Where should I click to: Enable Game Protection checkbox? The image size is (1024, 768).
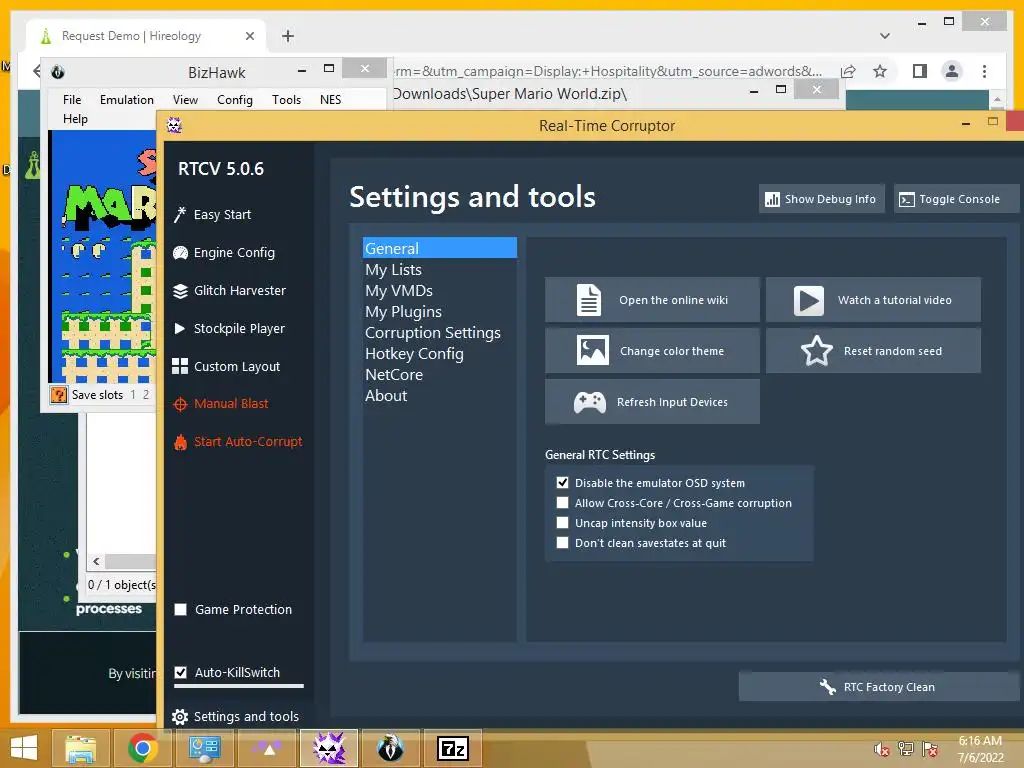click(181, 609)
